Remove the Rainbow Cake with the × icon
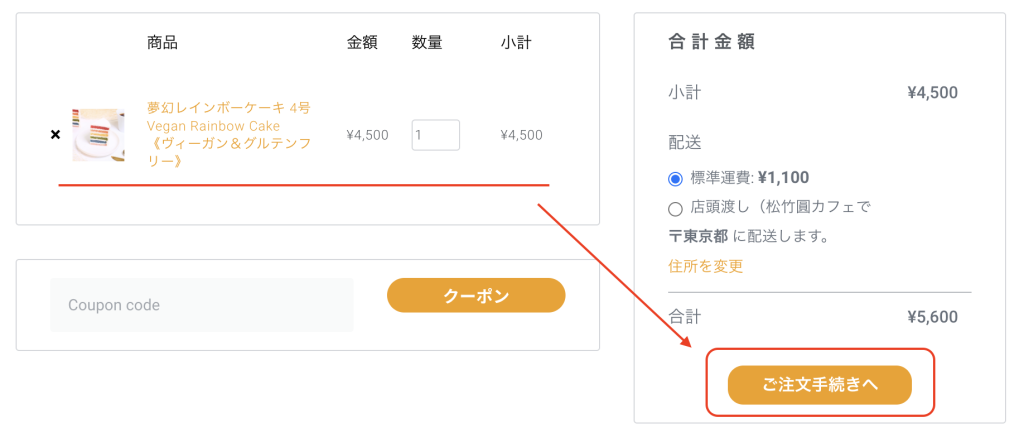The height and width of the screenshot is (442, 1024). pyautogui.click(x=56, y=134)
